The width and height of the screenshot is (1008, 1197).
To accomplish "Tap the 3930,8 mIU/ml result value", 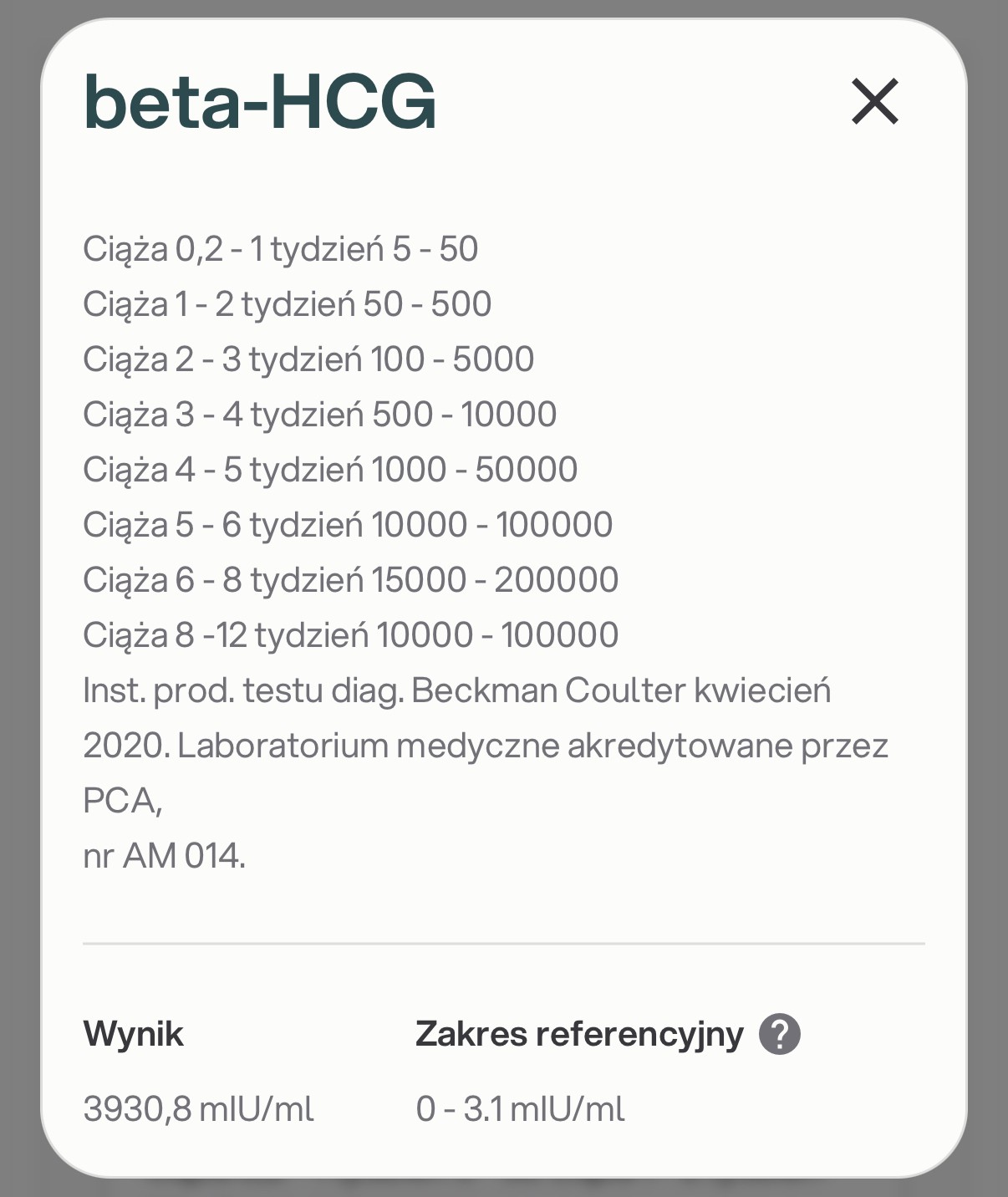I will 198,1109.
